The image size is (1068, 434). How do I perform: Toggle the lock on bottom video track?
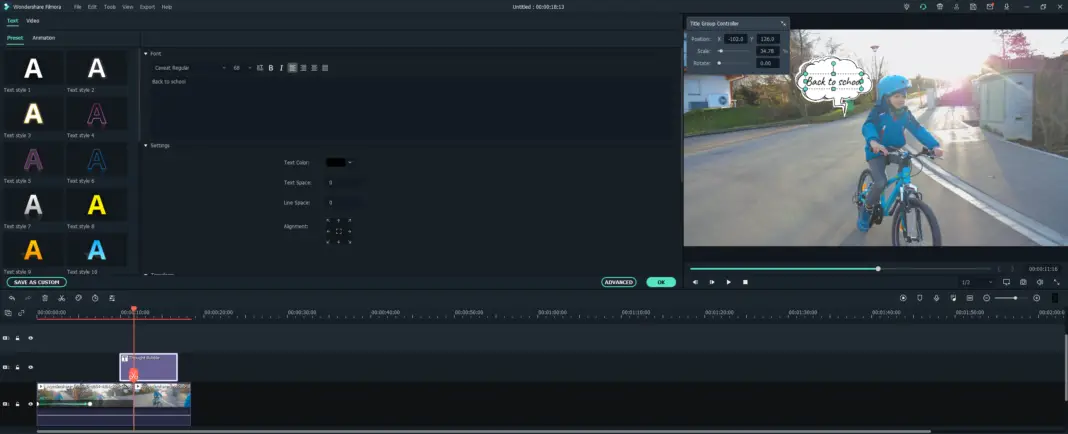(x=18, y=404)
